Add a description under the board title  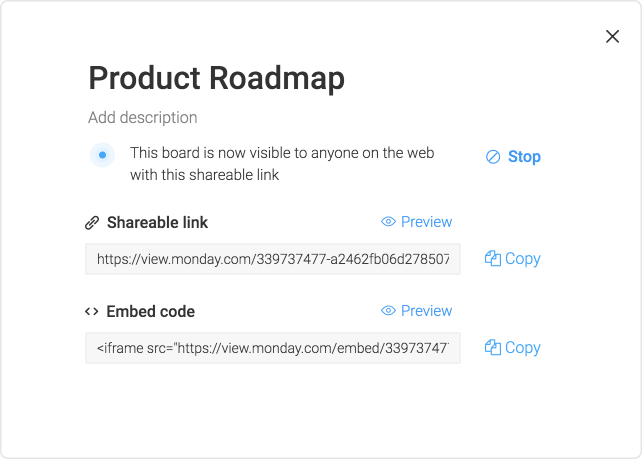point(142,118)
